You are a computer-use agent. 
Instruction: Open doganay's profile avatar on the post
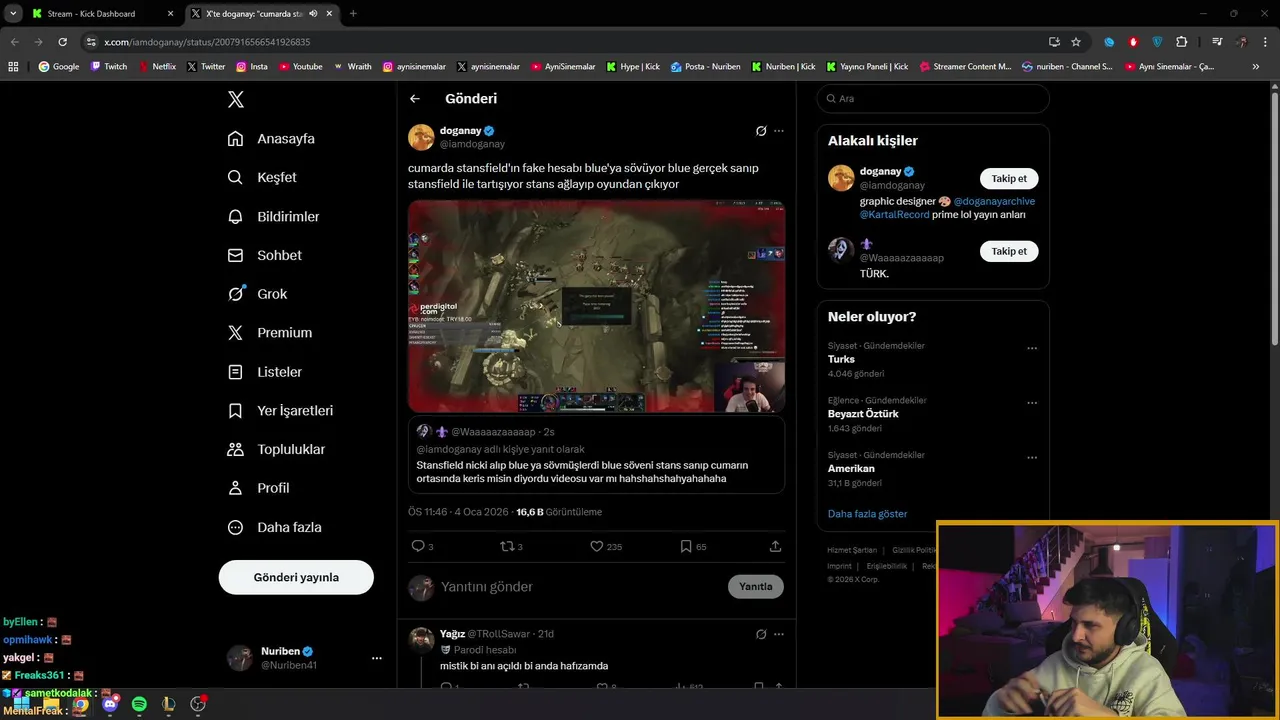[421, 137]
